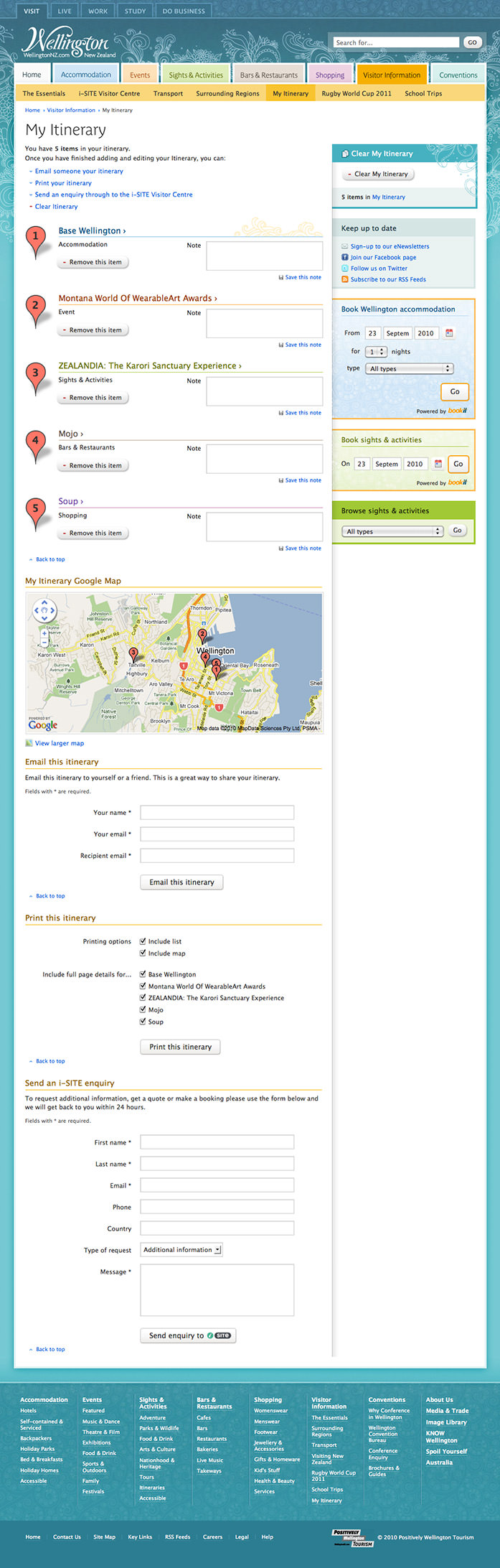Click map marker 2 on the Google Map

(202, 636)
